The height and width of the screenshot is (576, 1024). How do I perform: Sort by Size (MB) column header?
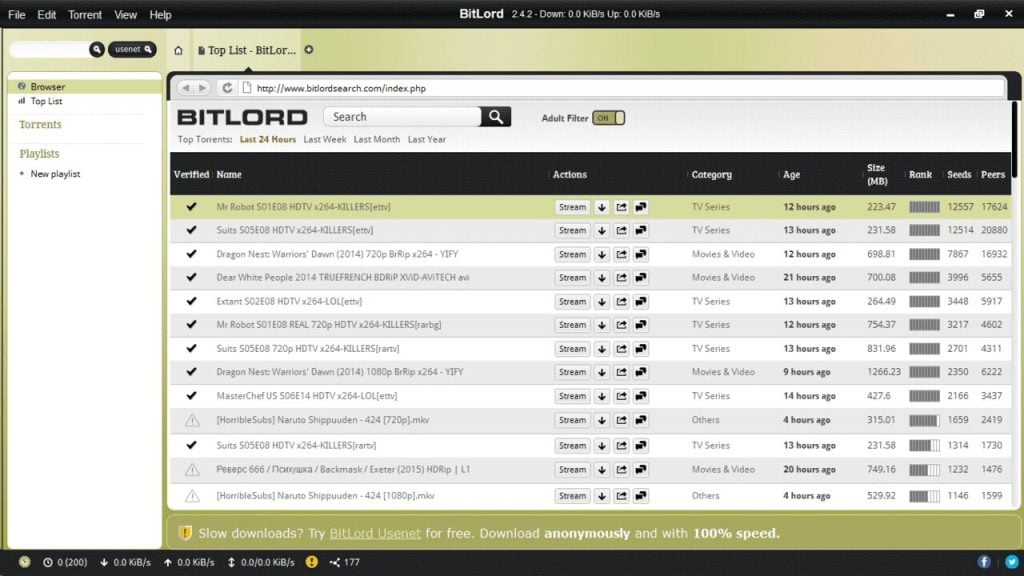tap(877, 174)
